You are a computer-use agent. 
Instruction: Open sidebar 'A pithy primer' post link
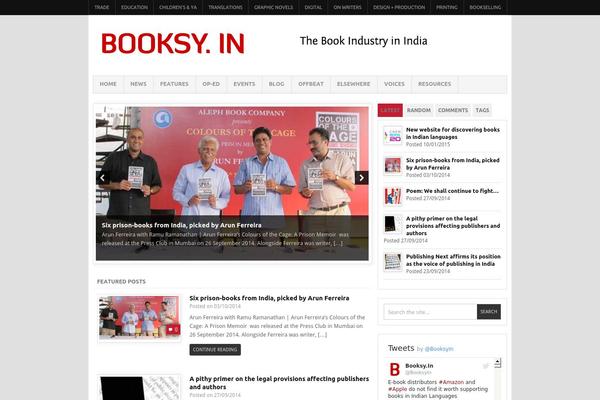click(x=453, y=226)
